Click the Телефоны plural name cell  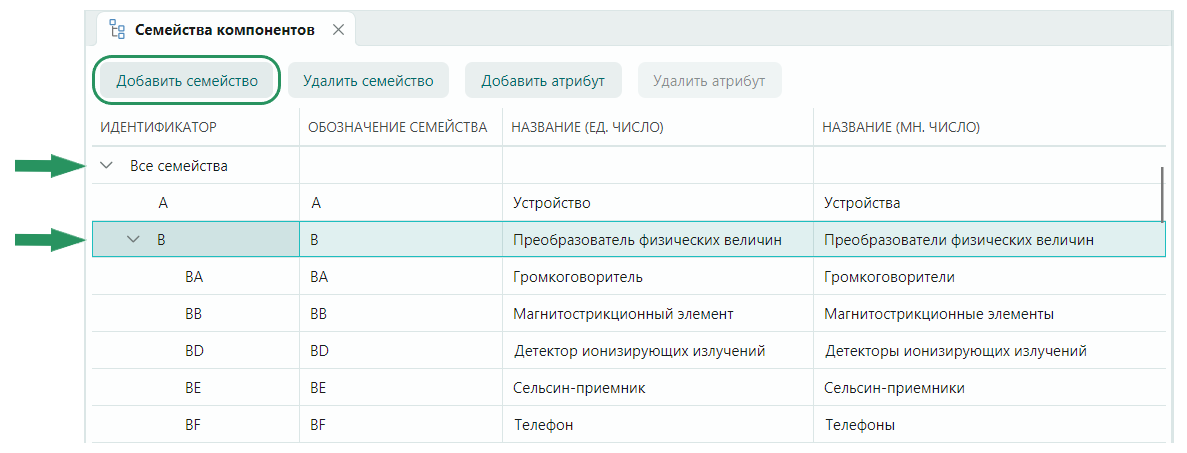pos(859,425)
